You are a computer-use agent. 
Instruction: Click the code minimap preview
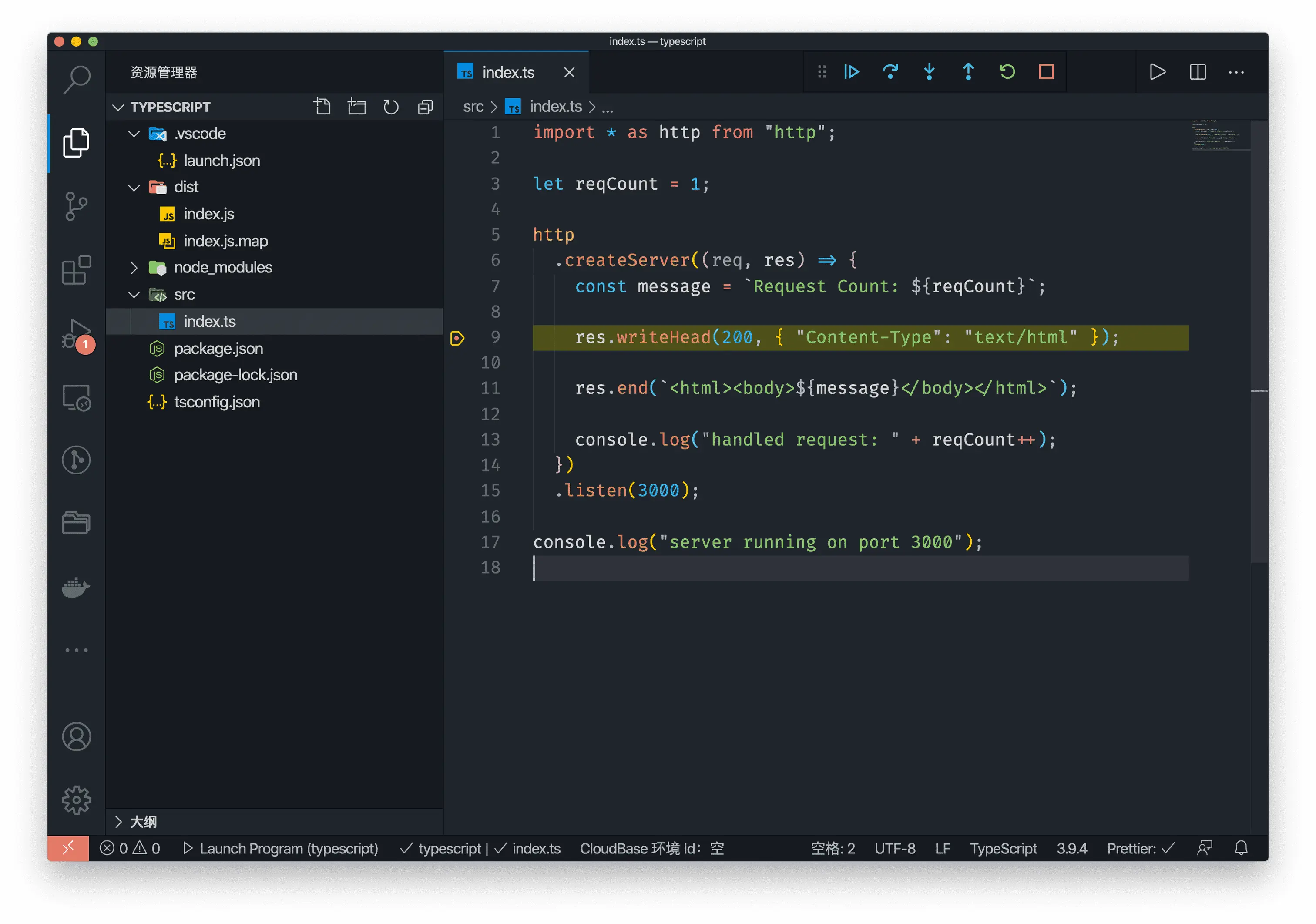pos(1220,136)
